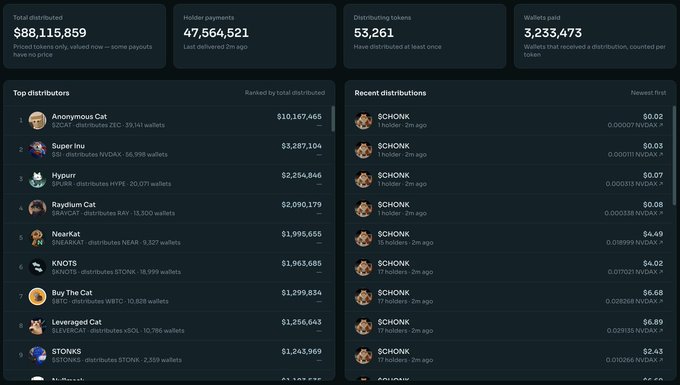Select the NearKat distributor name
The height and width of the screenshot is (385, 680).
point(65,234)
